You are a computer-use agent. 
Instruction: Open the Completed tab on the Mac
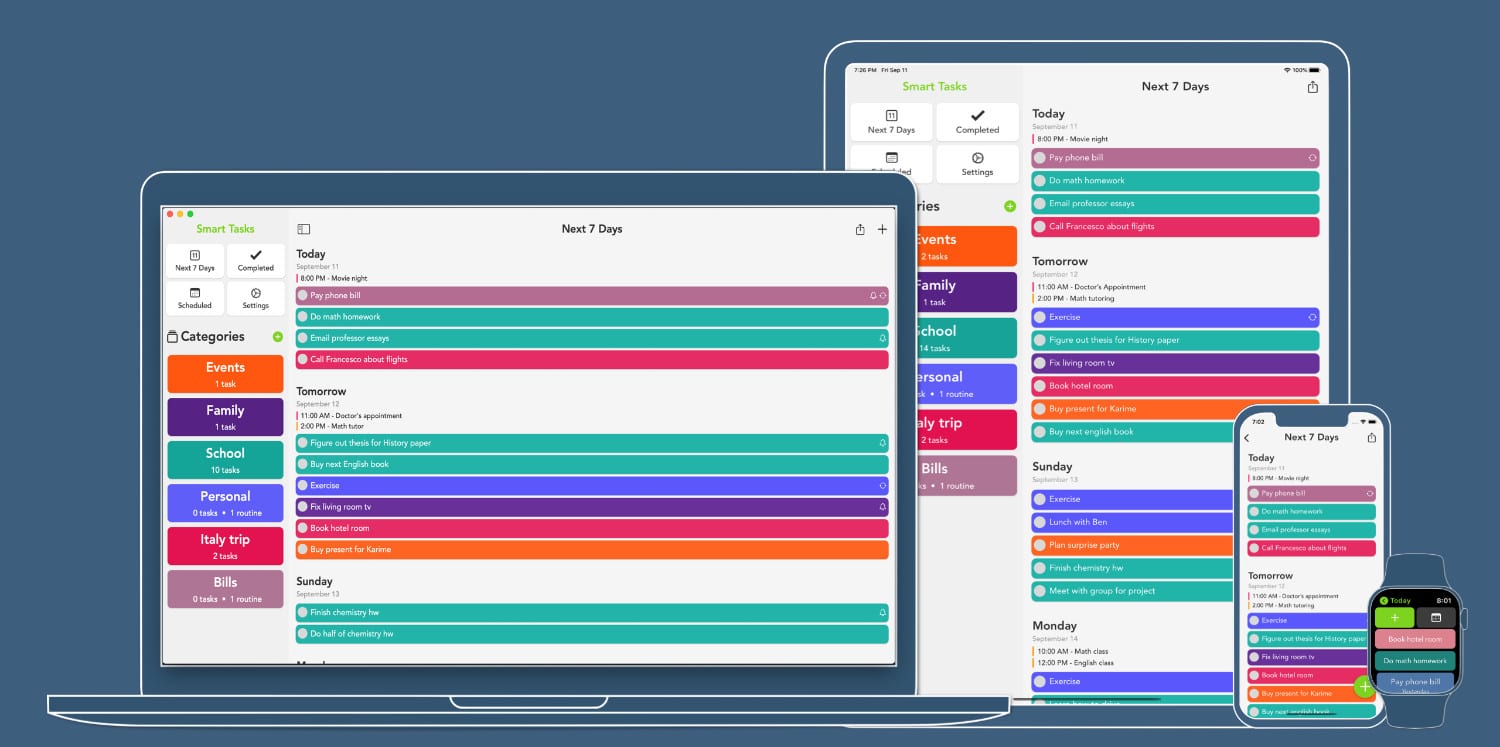tap(256, 261)
